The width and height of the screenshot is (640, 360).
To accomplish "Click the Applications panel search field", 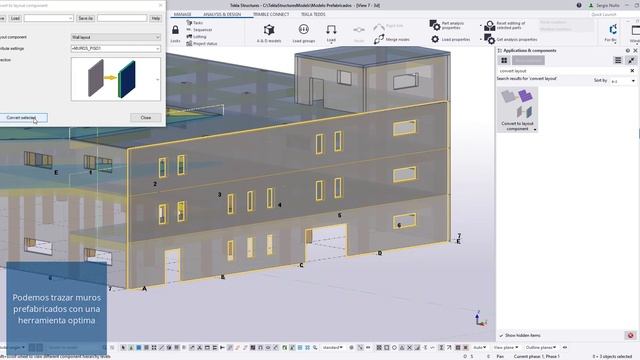I will (x=563, y=71).
